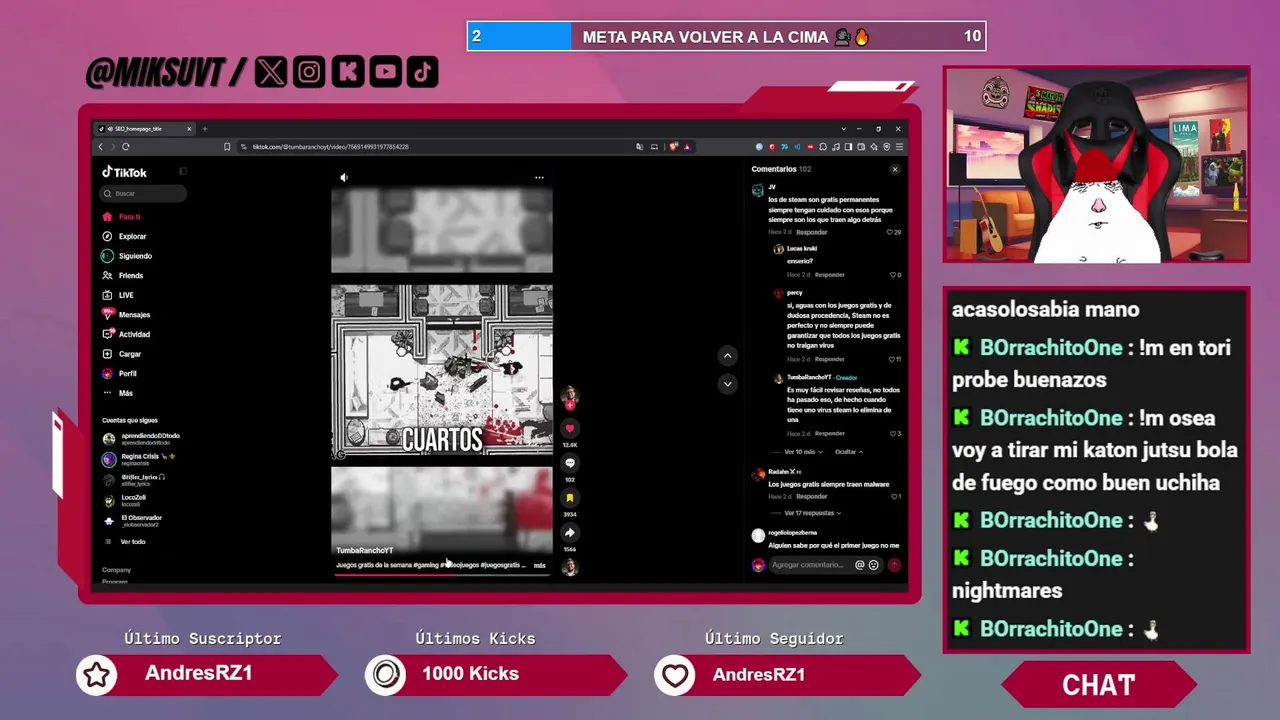Follow creator via avatar plus button
1280x720 pixels.
point(570,405)
